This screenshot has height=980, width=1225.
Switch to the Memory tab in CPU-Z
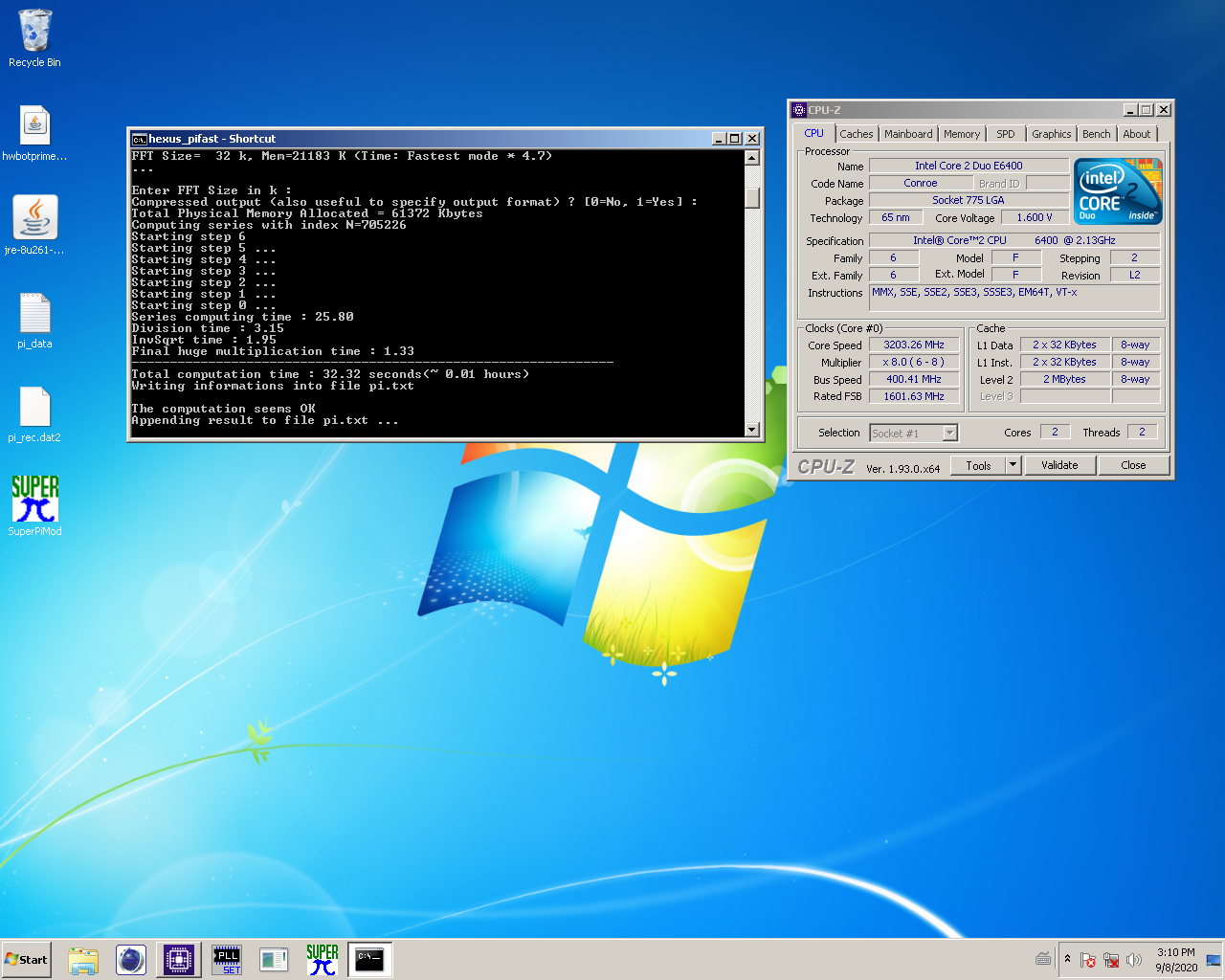tap(962, 134)
